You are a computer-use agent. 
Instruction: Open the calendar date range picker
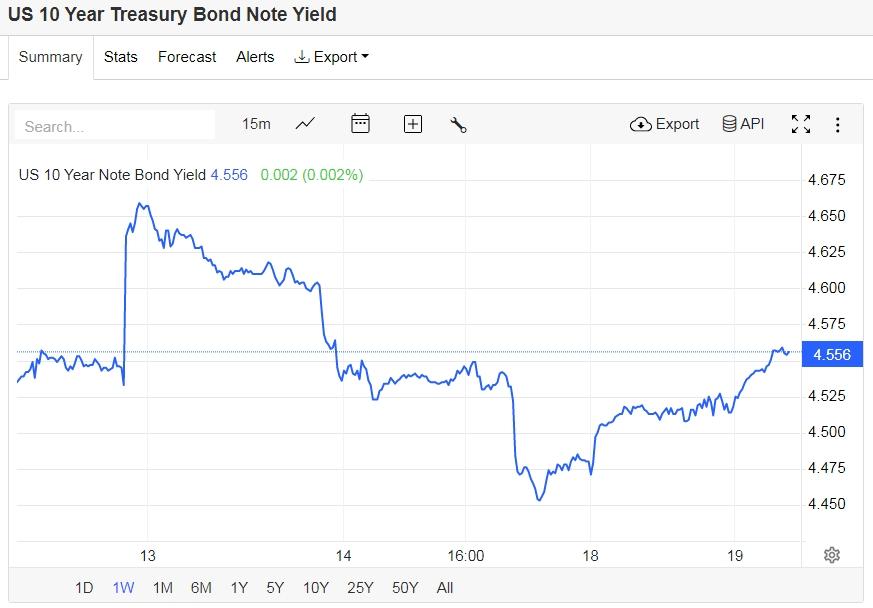click(x=360, y=124)
